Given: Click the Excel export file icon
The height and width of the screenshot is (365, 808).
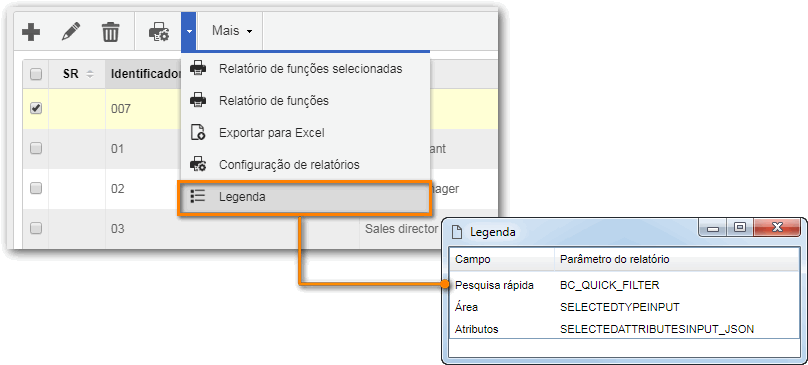Looking at the screenshot, I should click(x=198, y=132).
